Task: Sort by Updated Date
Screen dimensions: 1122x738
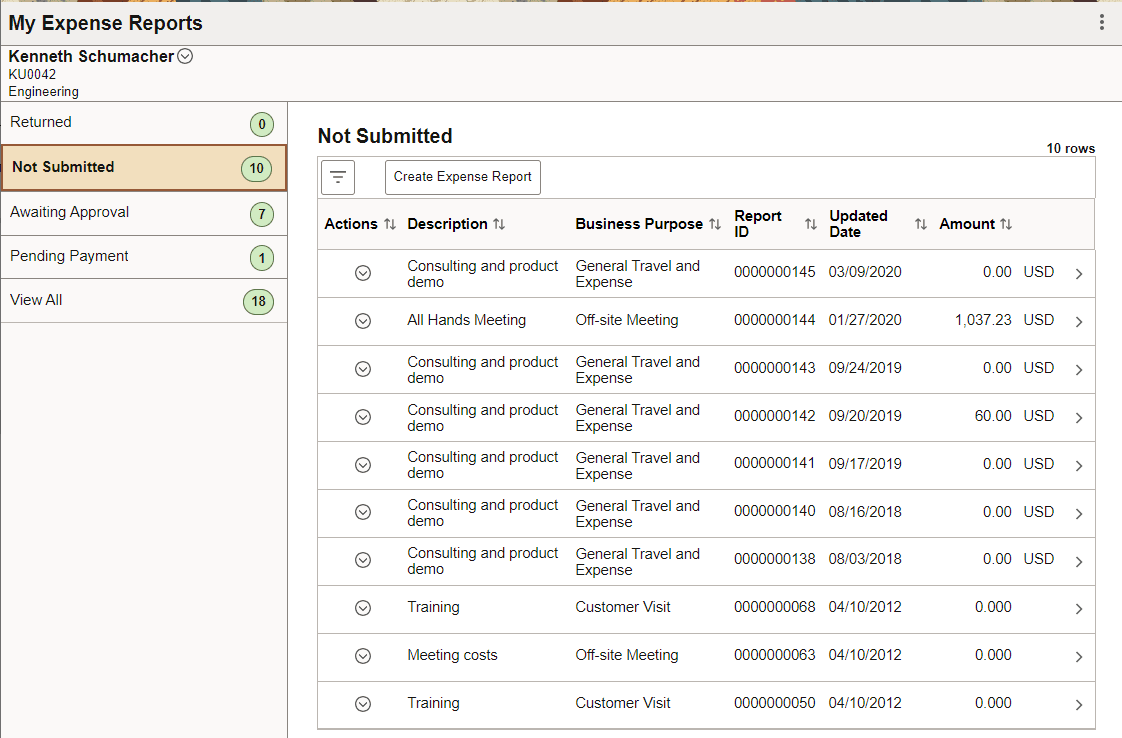Action: point(919,224)
